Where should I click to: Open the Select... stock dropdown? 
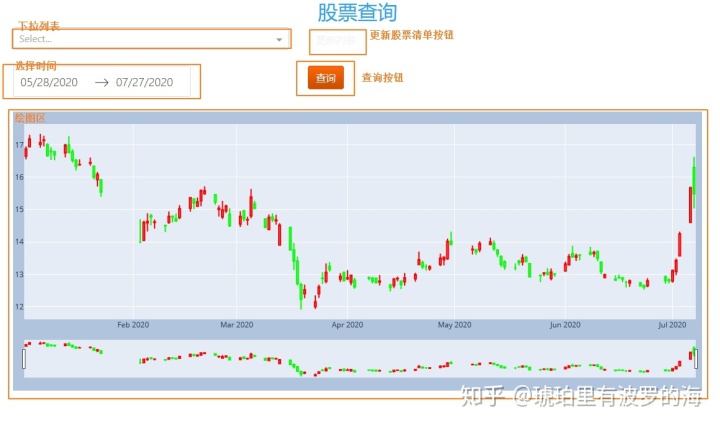[151, 39]
